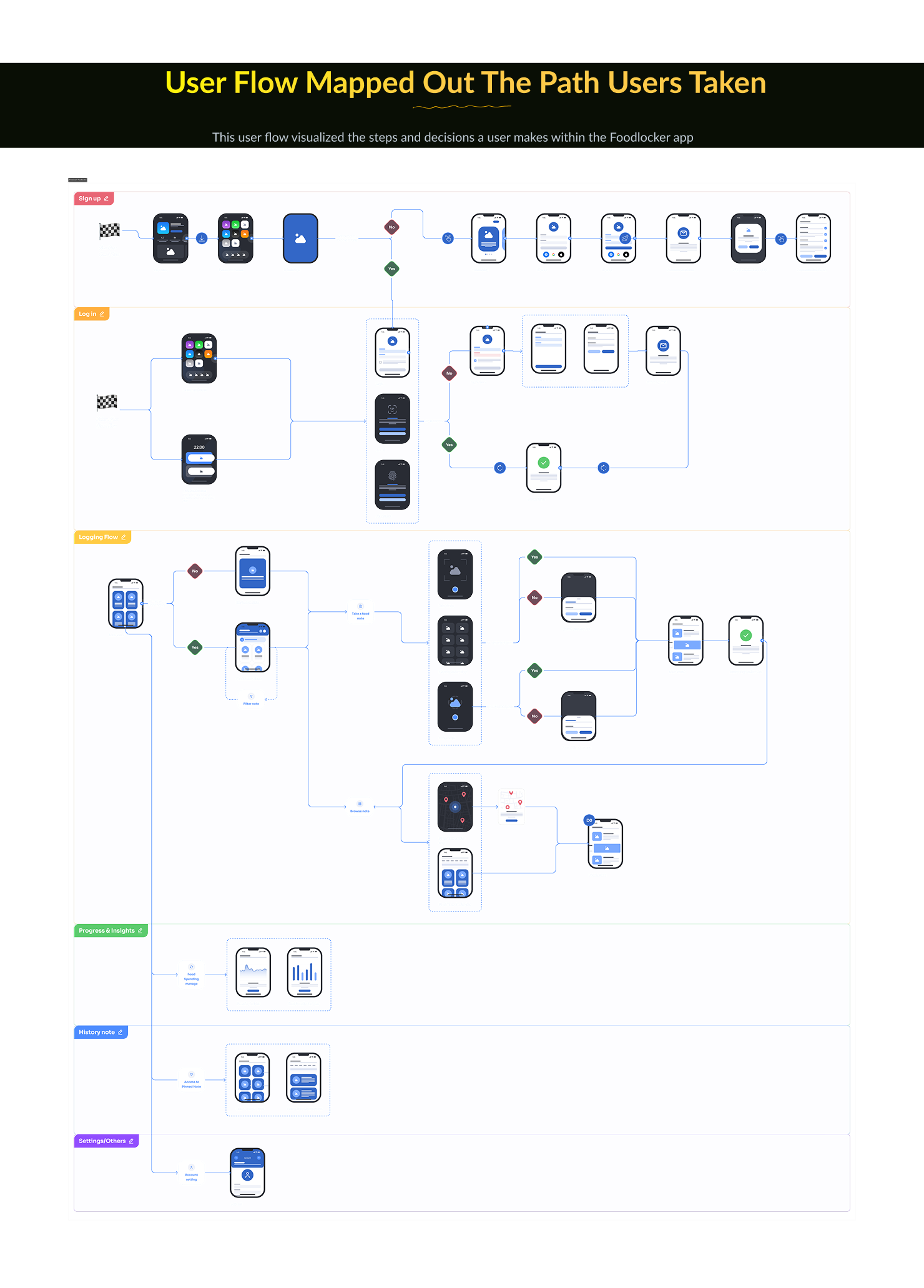Select the Settings/Others section label

point(106,1141)
